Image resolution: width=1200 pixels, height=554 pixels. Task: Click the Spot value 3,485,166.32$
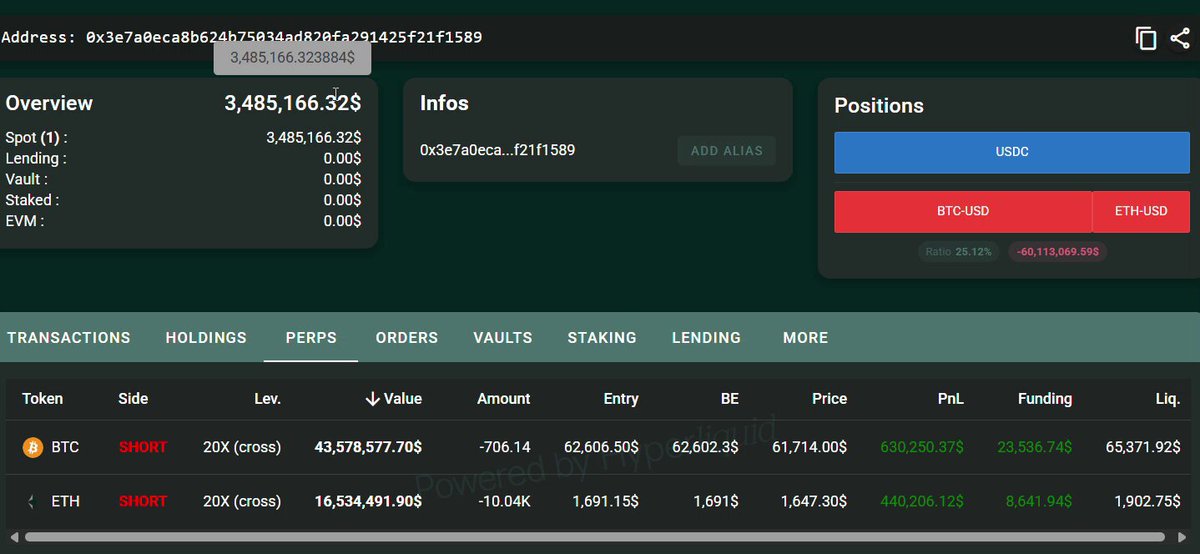[314, 138]
